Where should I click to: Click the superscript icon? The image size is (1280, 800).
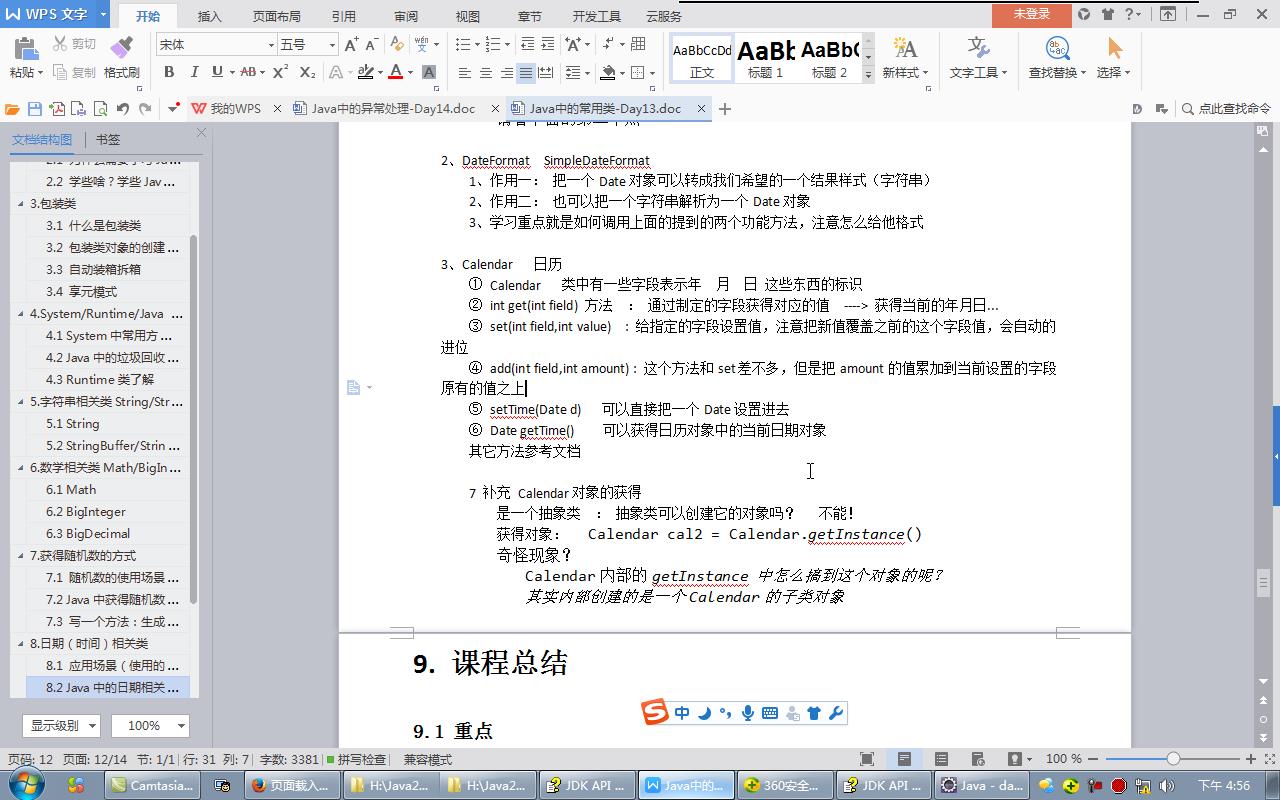click(281, 72)
